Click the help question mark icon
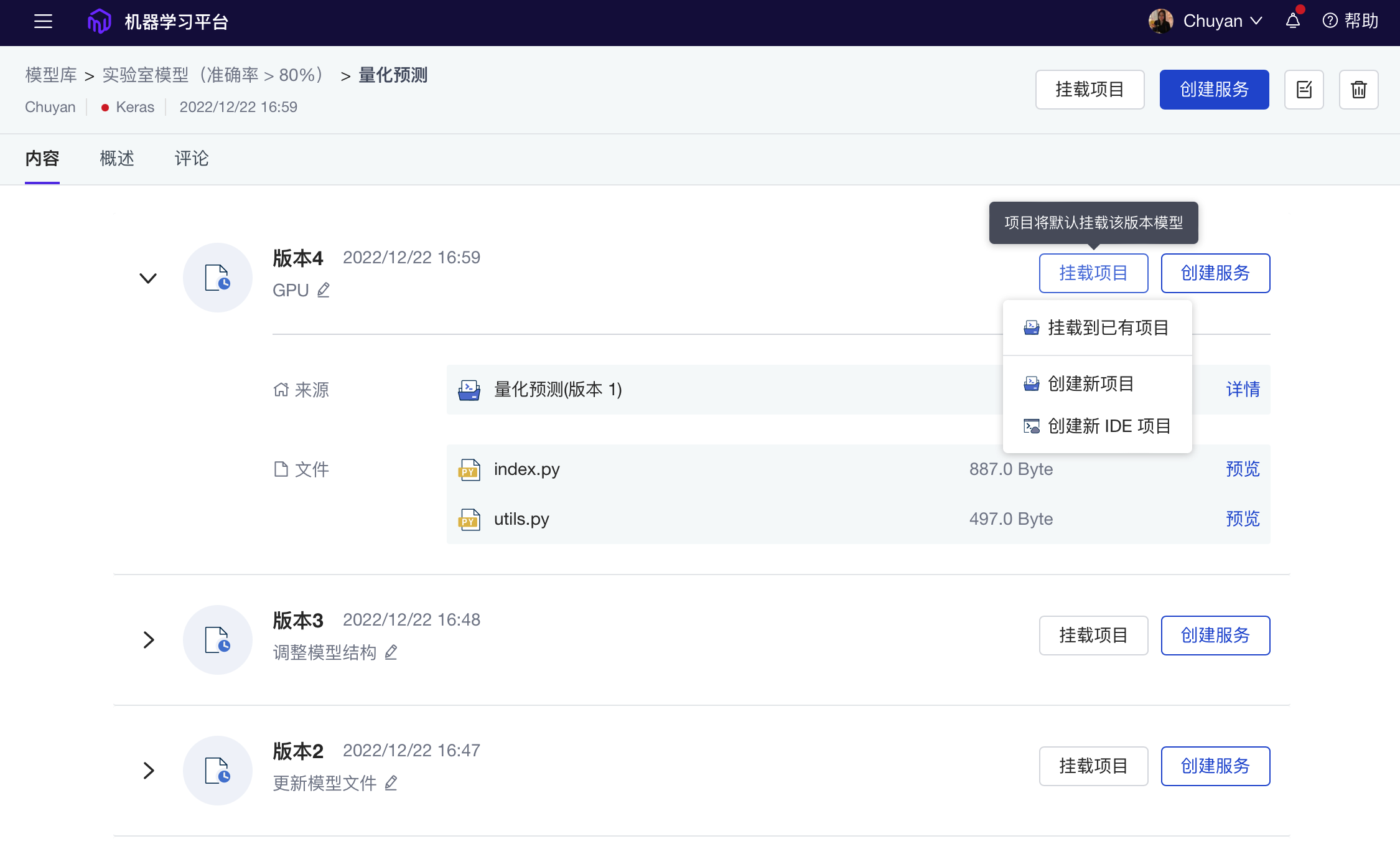Image resolution: width=1400 pixels, height=859 pixels. point(1330,21)
